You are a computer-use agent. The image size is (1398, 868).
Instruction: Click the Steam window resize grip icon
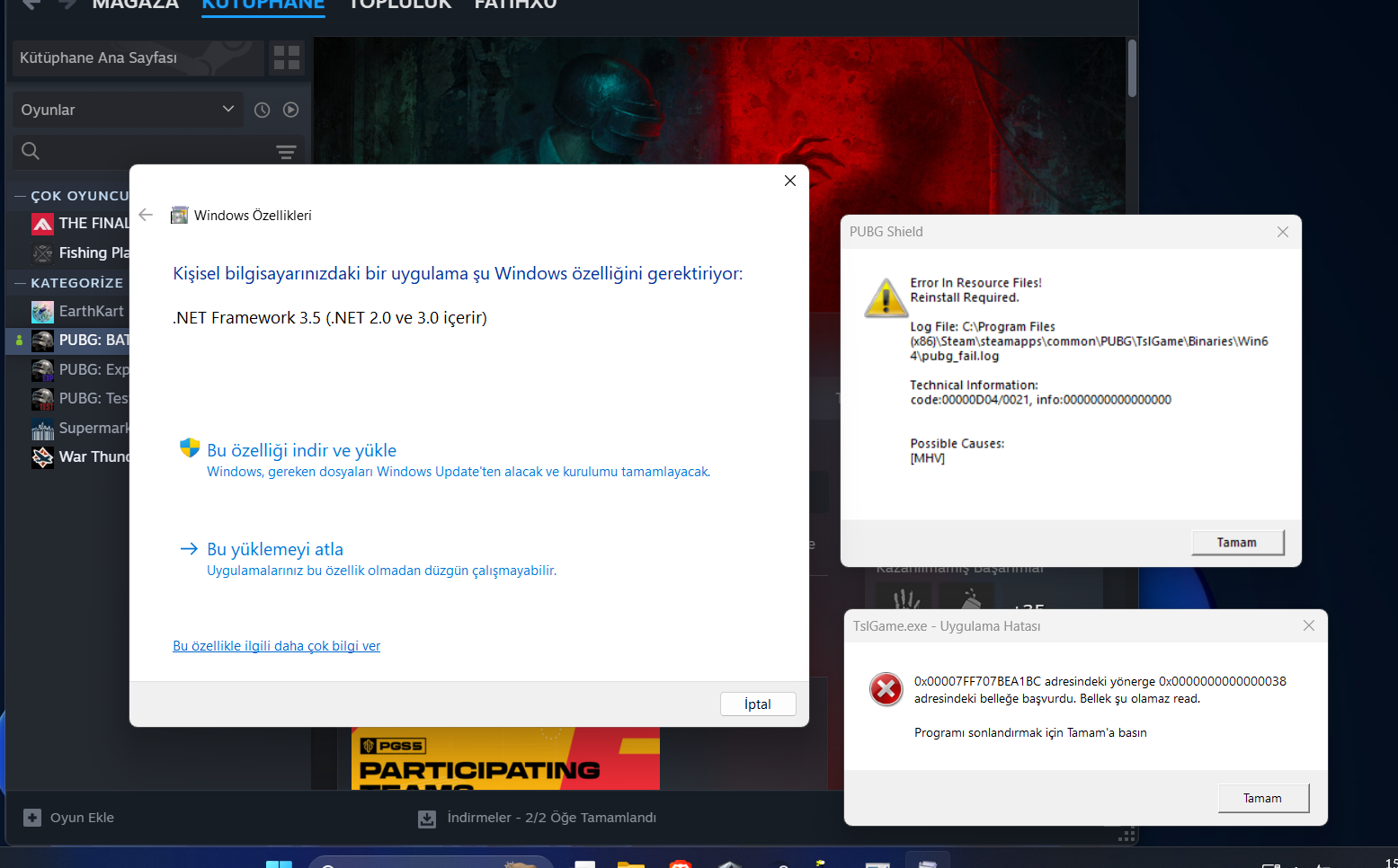(1126, 835)
